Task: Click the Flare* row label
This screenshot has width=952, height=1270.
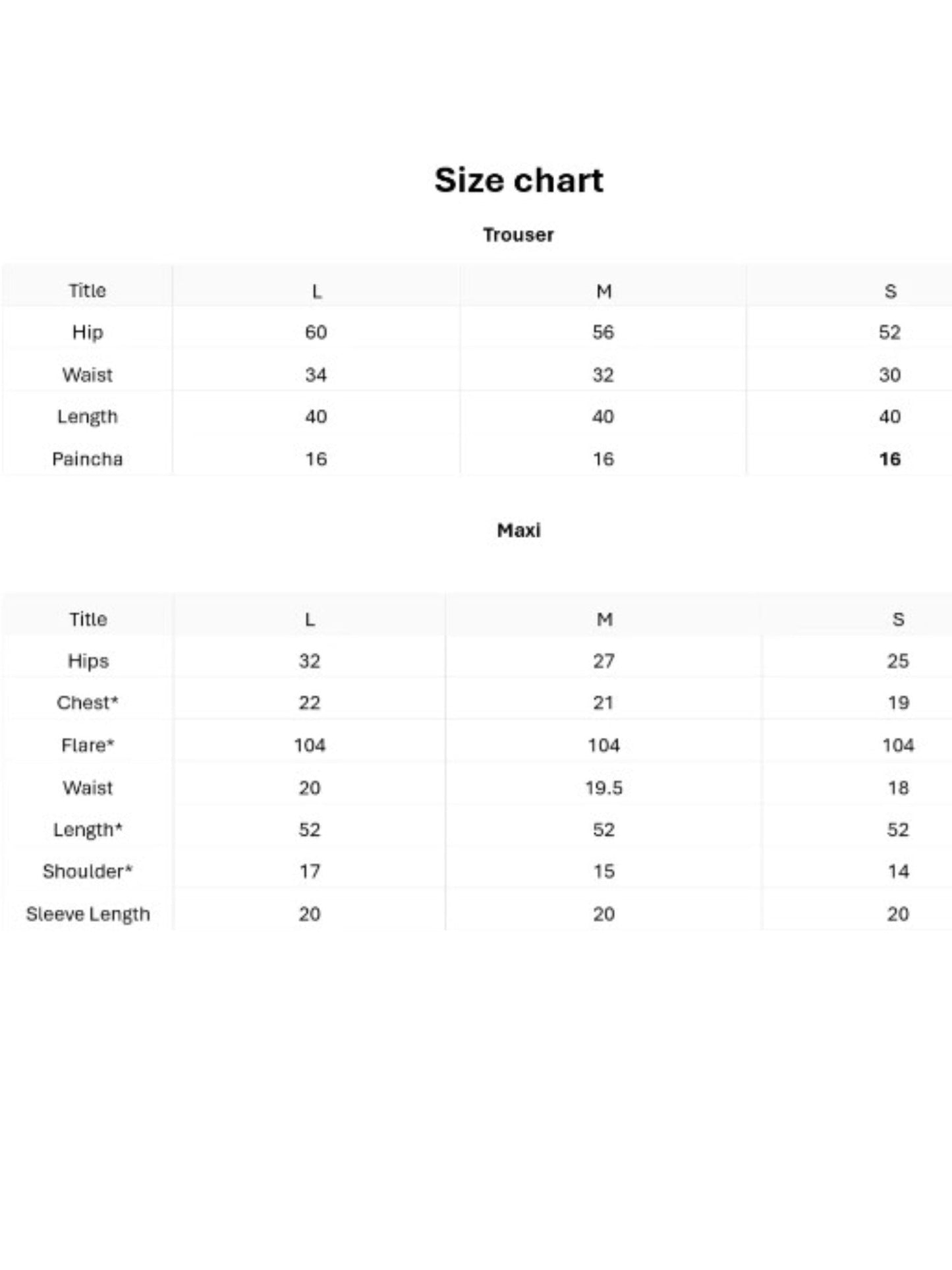Action: 88,745
